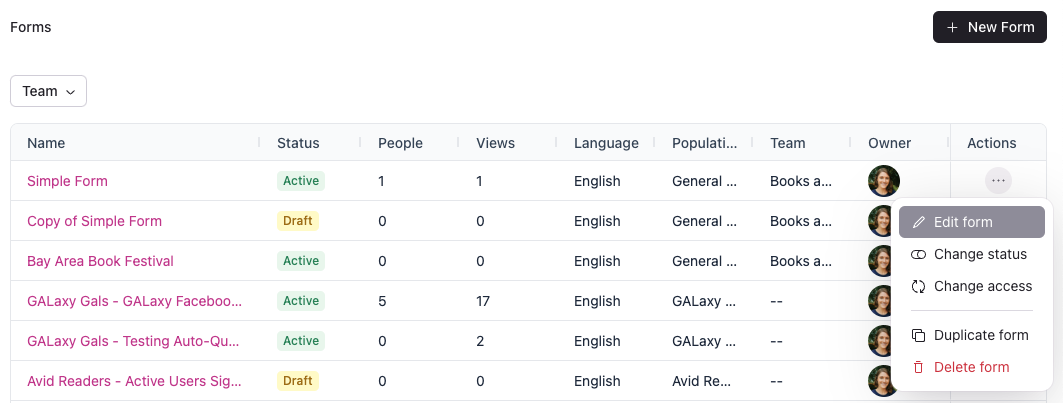Open Copy of Simple Form link
Viewport: 1063px width, 403px height.
tap(94, 221)
